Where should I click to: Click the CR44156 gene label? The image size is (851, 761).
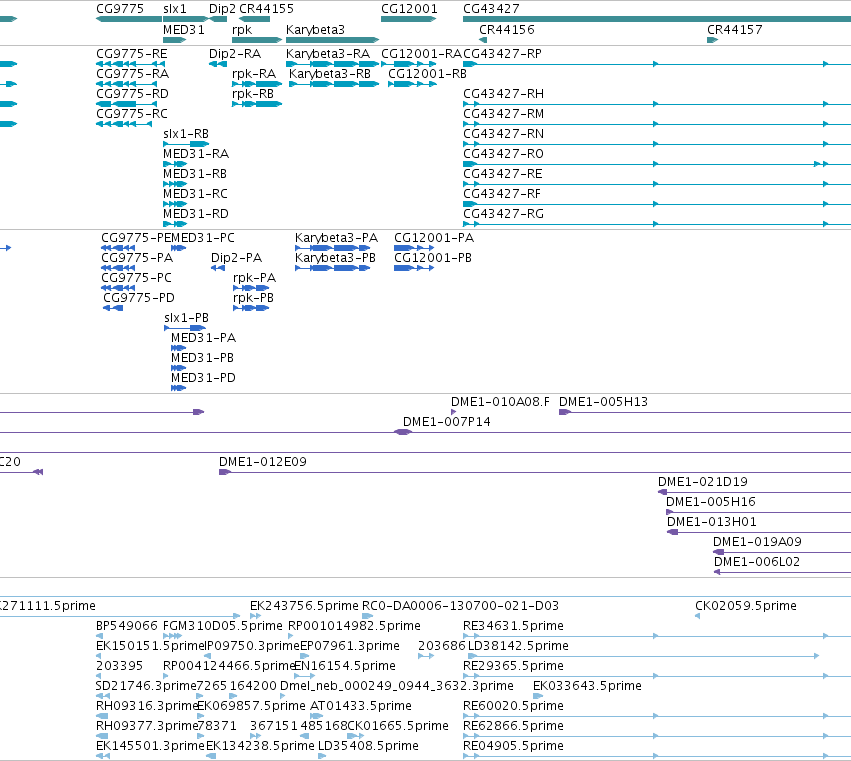[507, 30]
